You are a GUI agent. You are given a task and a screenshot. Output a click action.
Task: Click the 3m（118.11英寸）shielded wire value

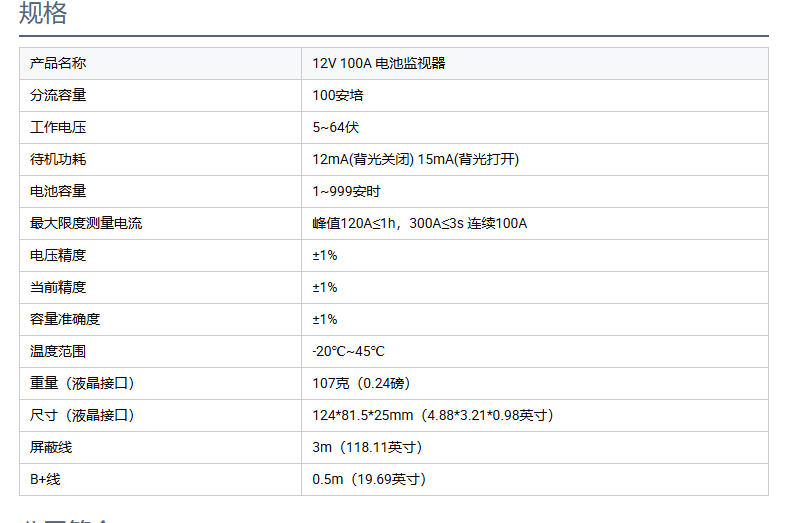click(367, 447)
